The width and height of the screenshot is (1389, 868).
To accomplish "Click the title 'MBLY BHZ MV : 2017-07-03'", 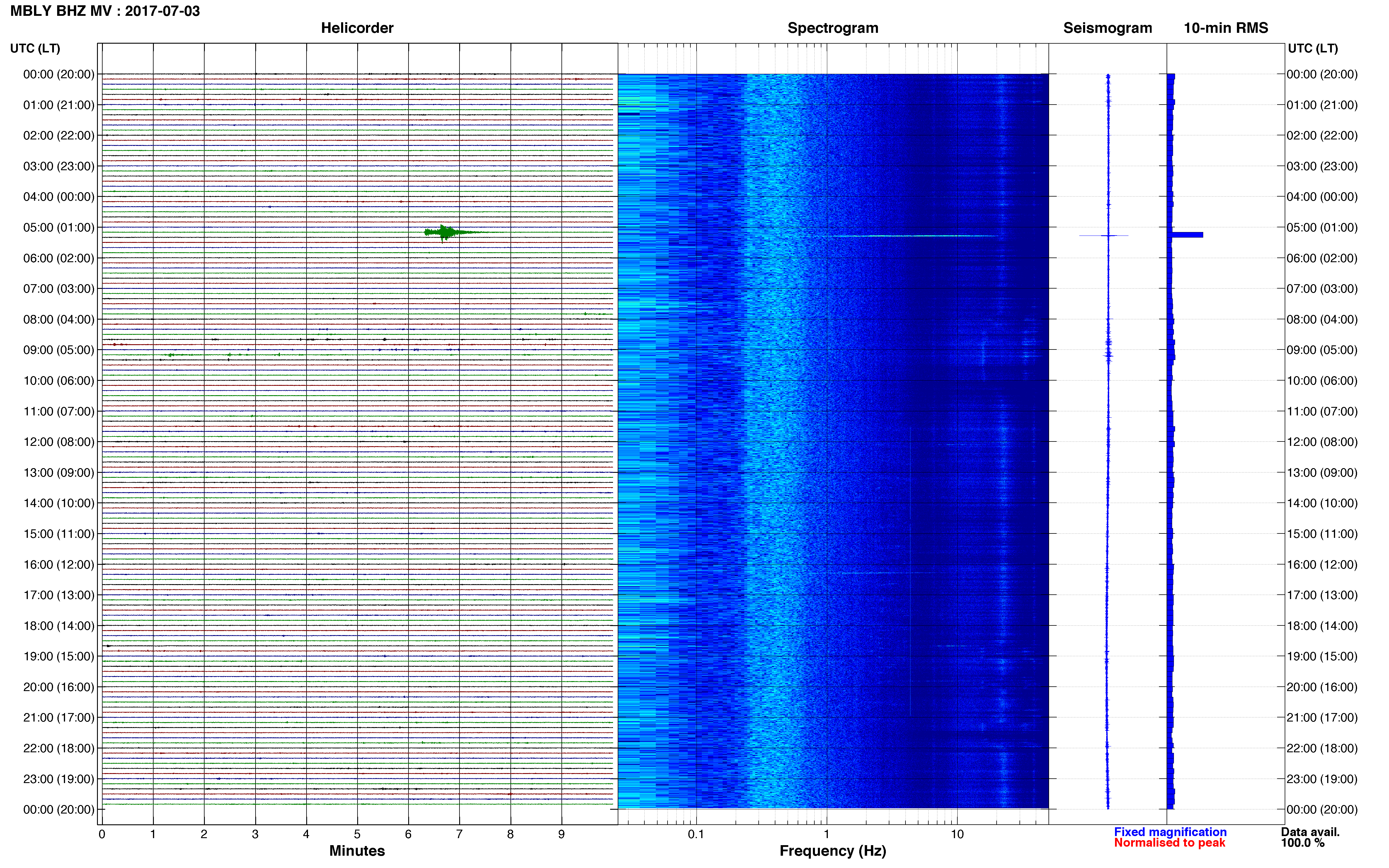I will click(105, 11).
